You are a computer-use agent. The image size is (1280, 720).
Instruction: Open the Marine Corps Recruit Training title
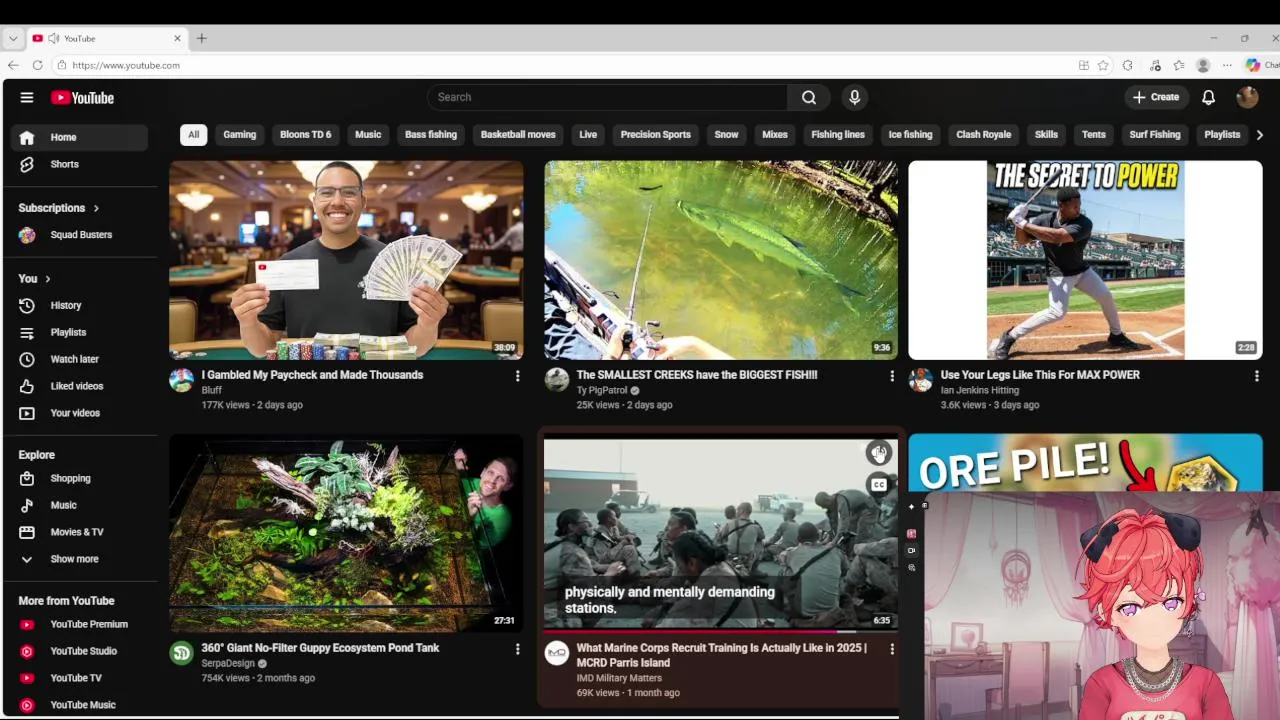722,655
